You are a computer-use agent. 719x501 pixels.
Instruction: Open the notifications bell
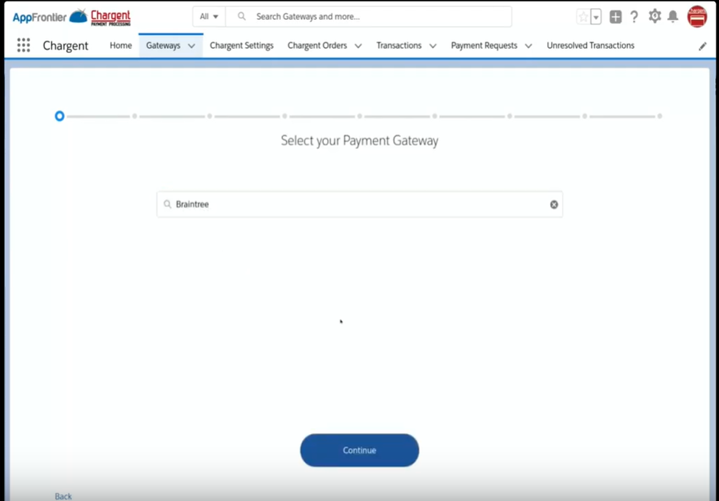[673, 17]
